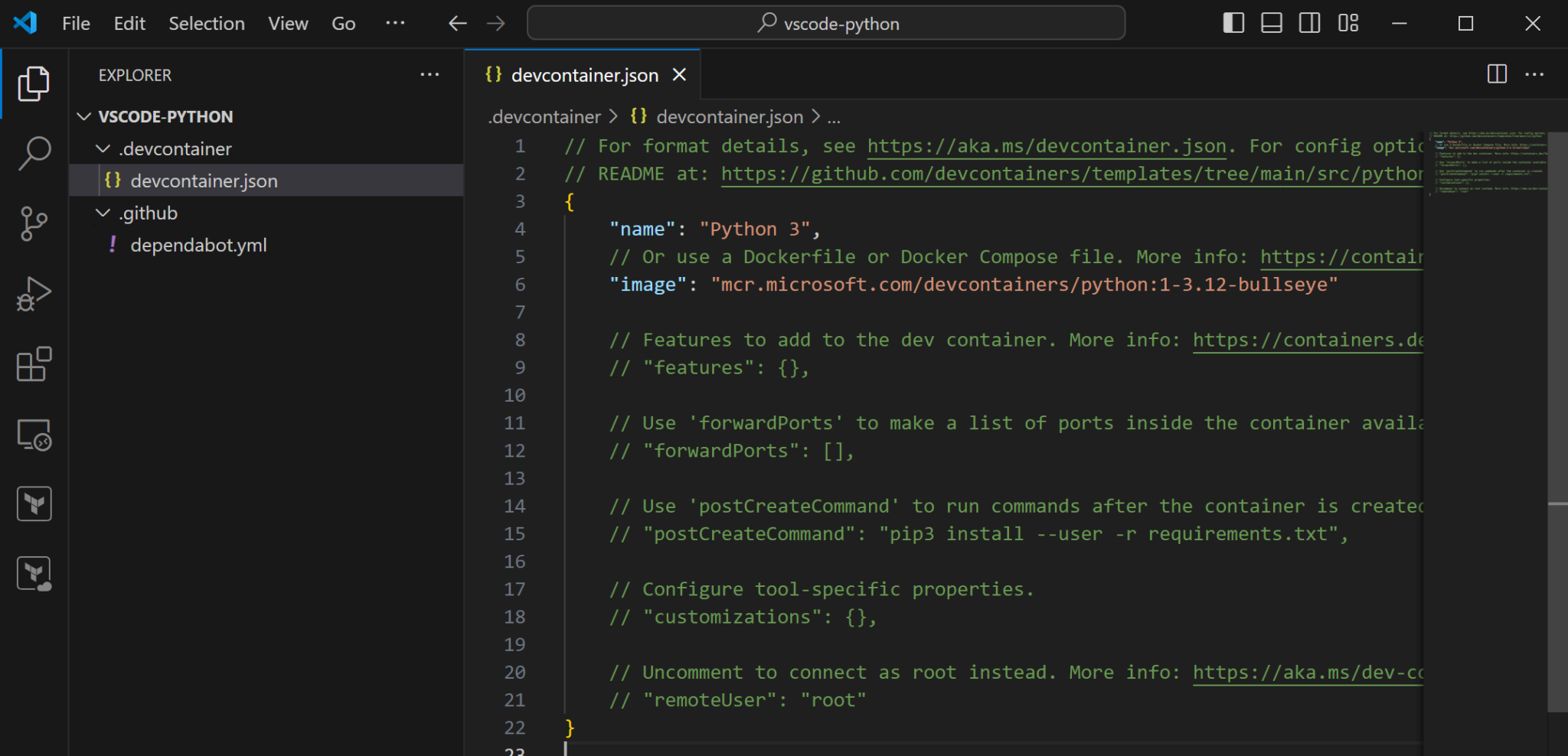Open the Search view in the activity bar
This screenshot has height=756, width=1568.
pyautogui.click(x=34, y=153)
